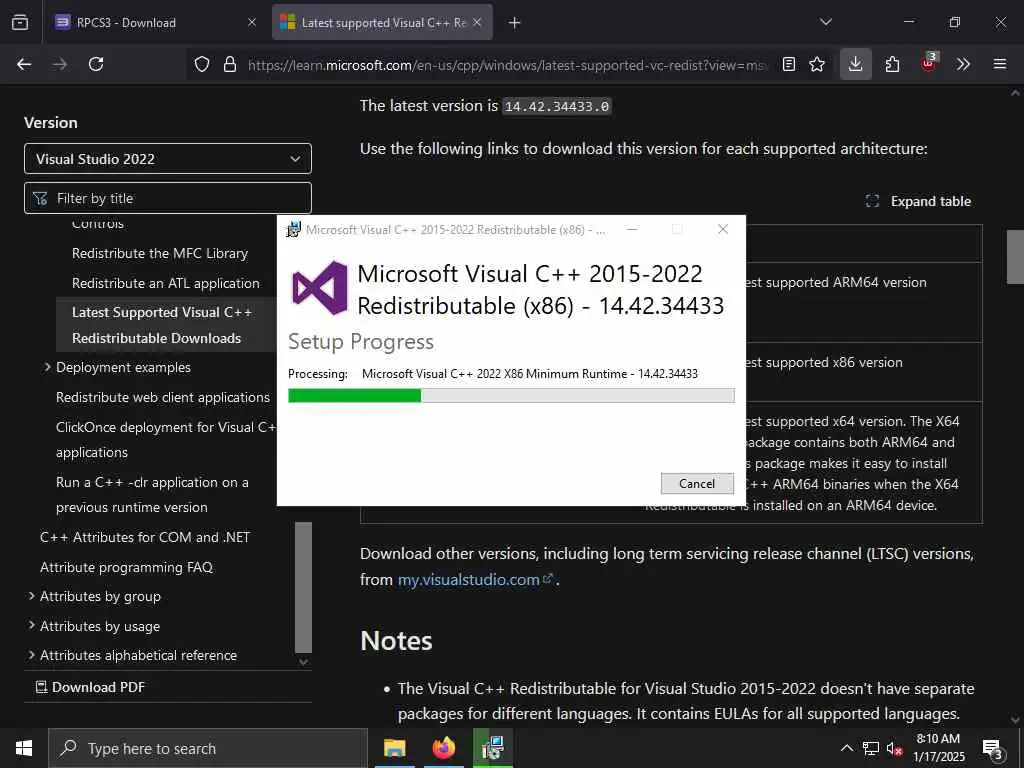Go back with the browser back arrow

point(24,64)
